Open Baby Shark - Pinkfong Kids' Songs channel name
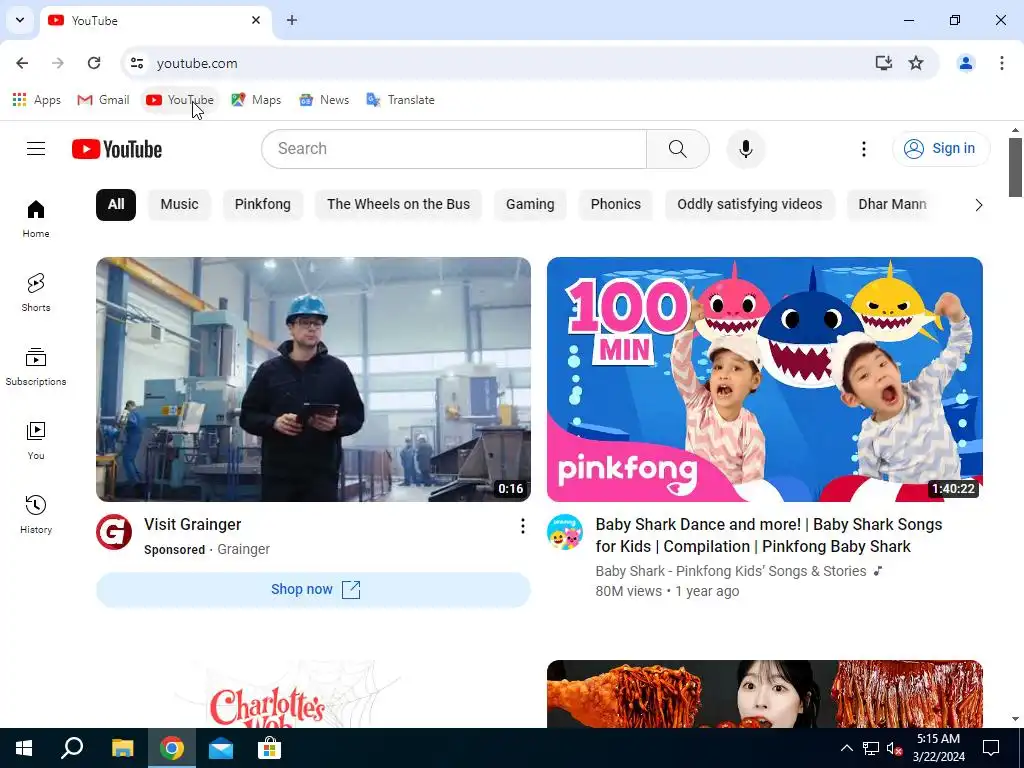 tap(731, 571)
